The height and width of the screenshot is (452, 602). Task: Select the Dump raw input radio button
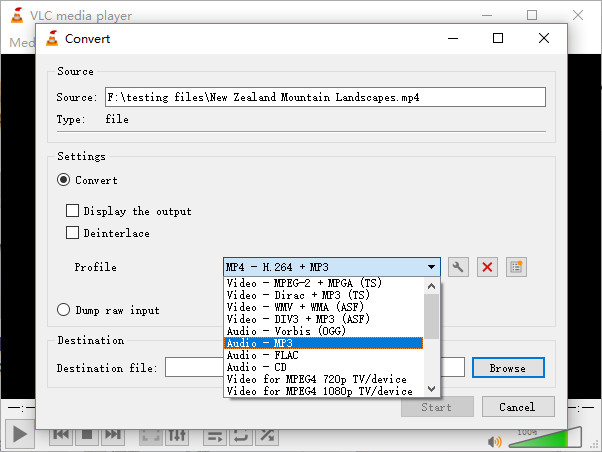tap(63, 310)
